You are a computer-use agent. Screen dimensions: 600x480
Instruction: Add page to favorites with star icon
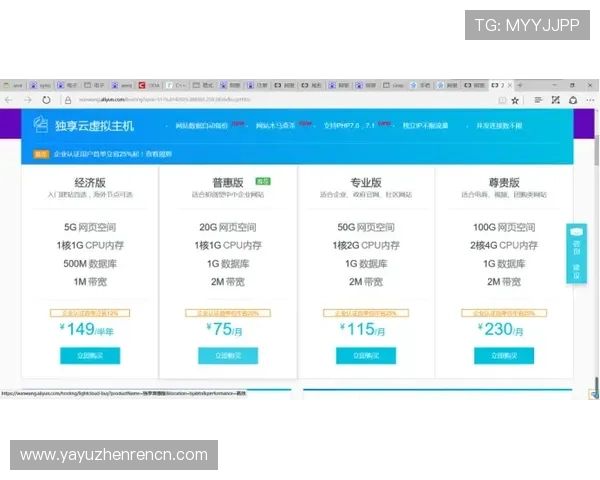[515, 100]
